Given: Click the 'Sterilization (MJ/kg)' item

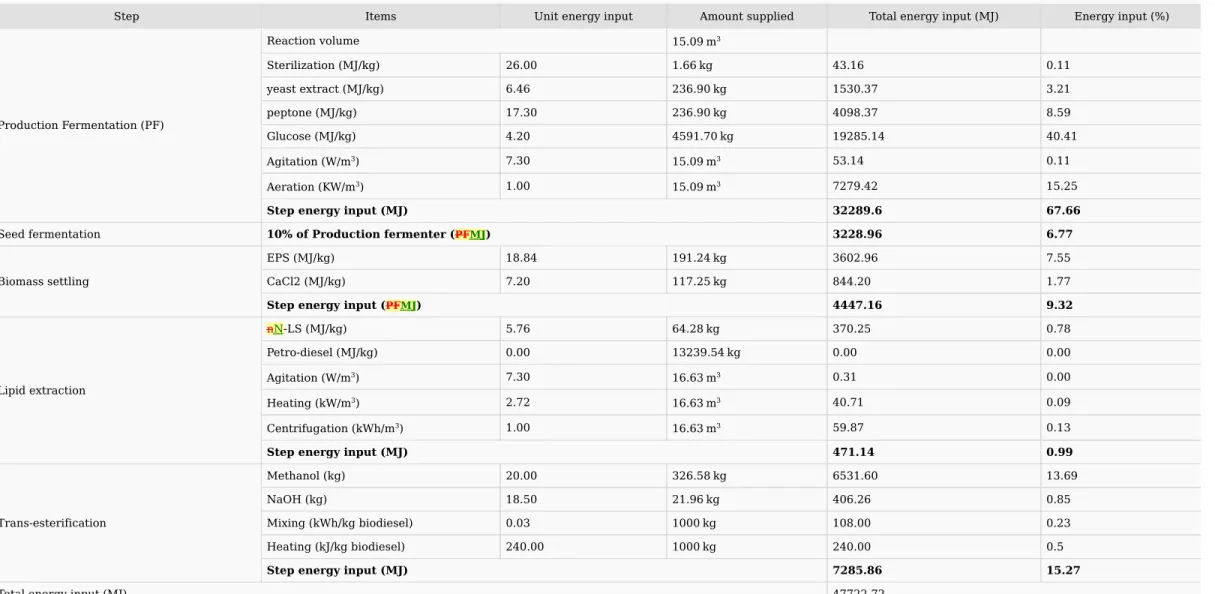Looking at the screenshot, I should [x=322, y=65].
